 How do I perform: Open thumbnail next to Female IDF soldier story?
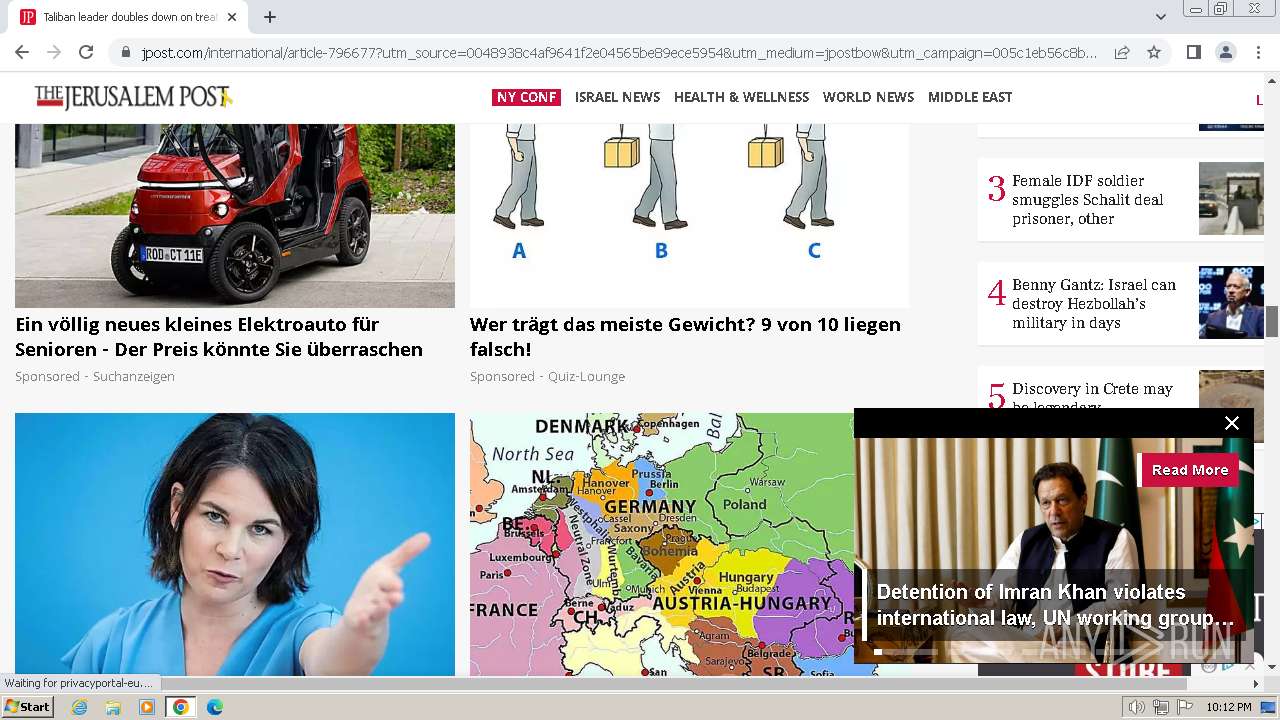[1231, 199]
